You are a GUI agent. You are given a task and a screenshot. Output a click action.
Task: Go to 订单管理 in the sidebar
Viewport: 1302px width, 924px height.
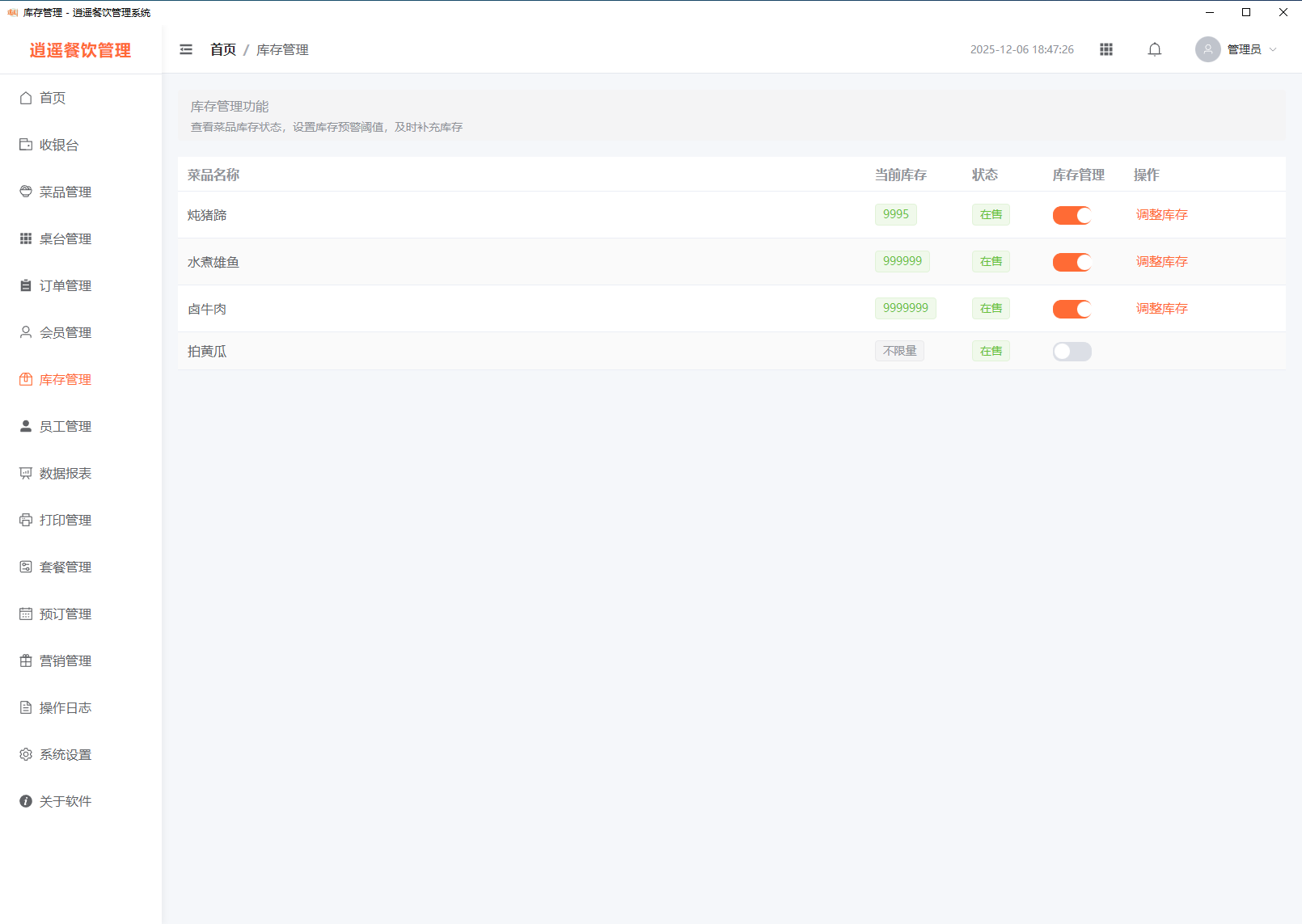click(65, 285)
